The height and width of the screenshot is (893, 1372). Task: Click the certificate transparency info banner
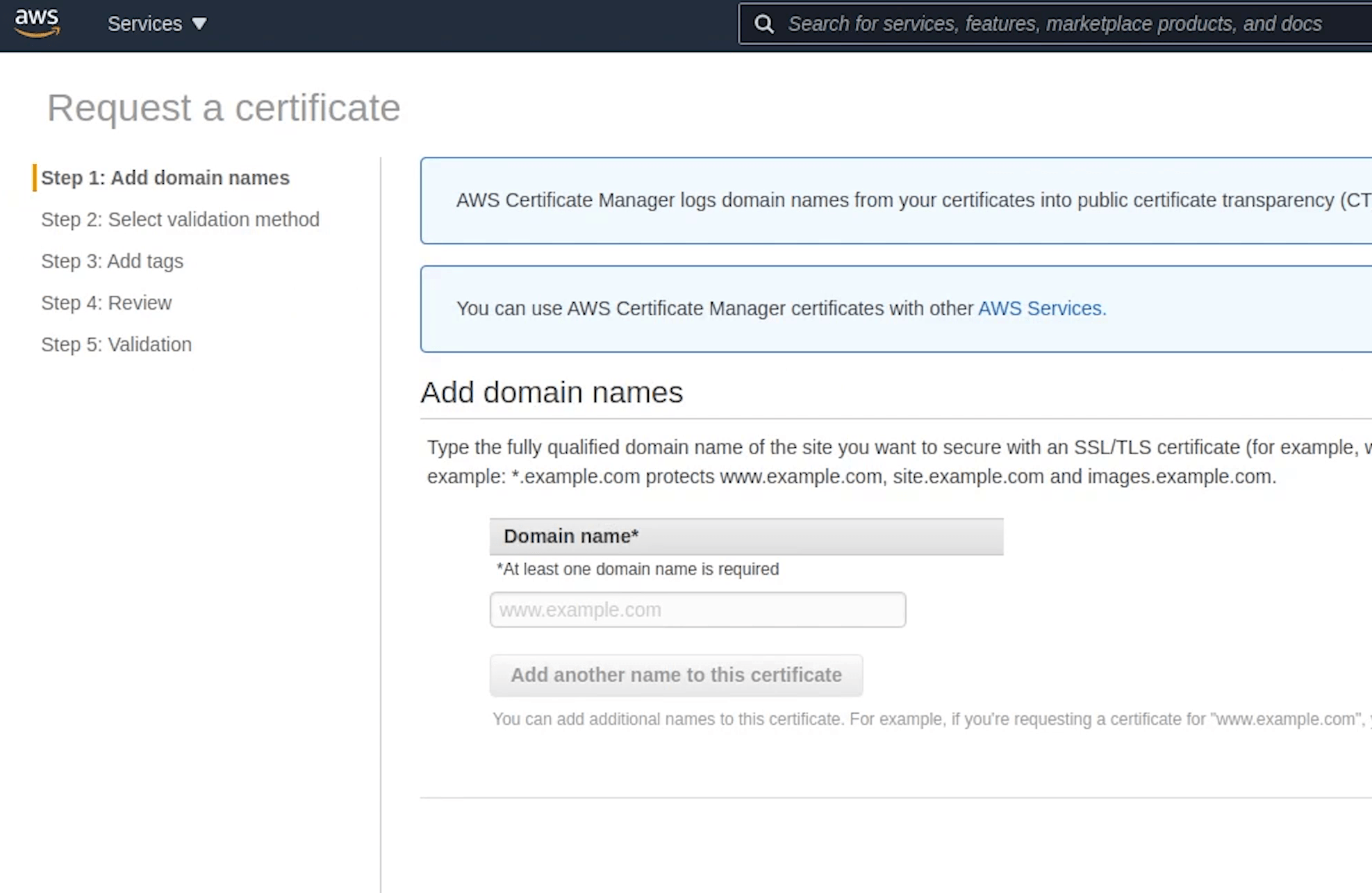click(895, 201)
